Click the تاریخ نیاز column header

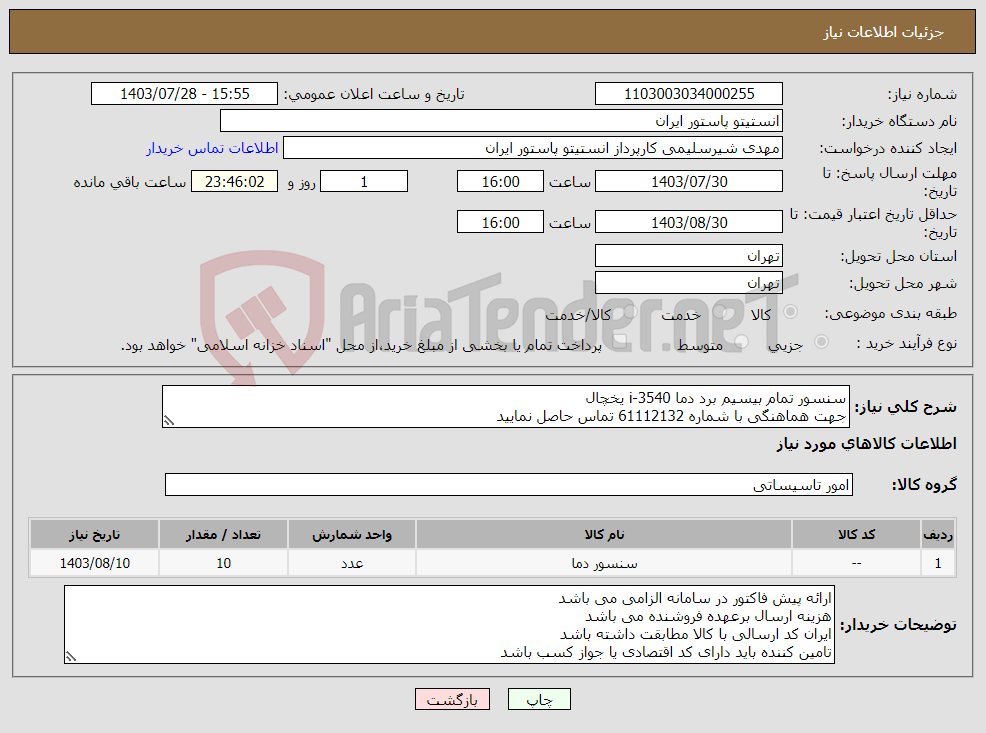[x=94, y=534]
